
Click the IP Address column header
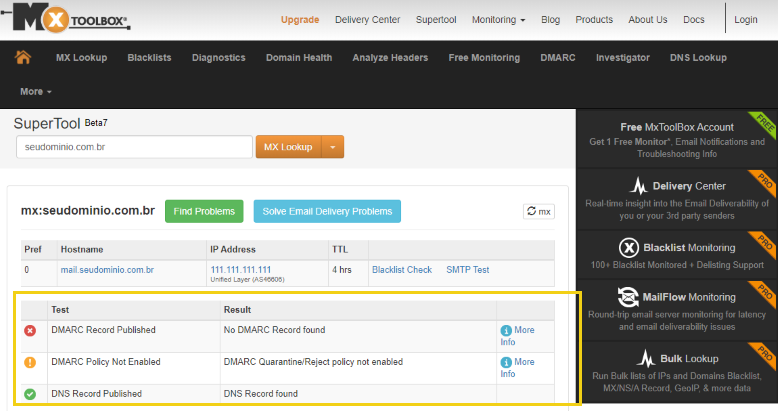click(233, 250)
